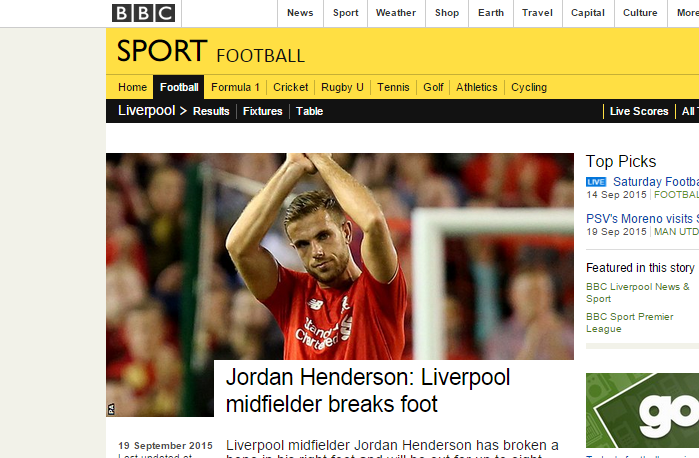Go to BBC Weather
699x458 pixels.
click(x=396, y=13)
